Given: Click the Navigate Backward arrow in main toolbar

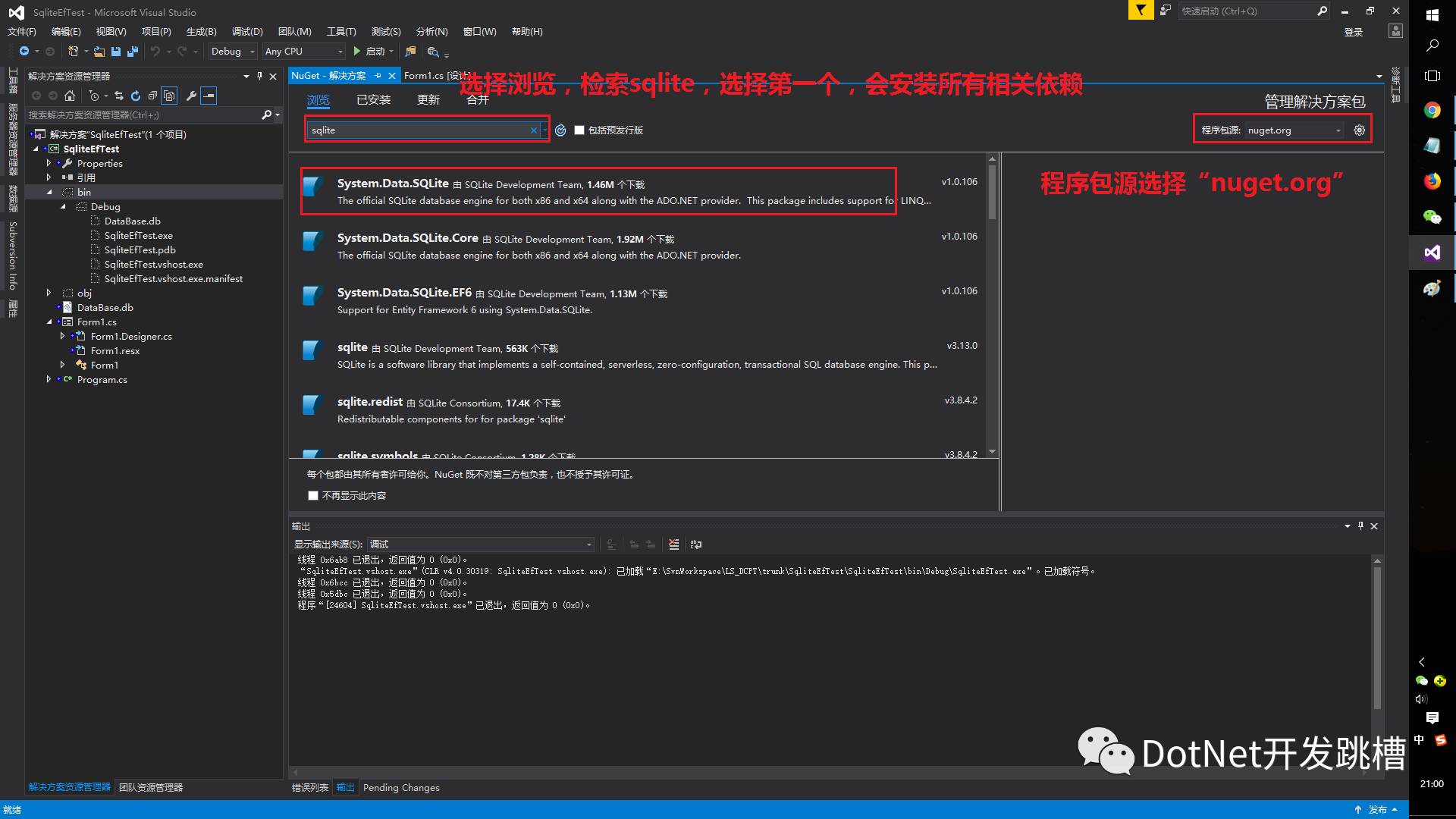Looking at the screenshot, I should click(24, 51).
